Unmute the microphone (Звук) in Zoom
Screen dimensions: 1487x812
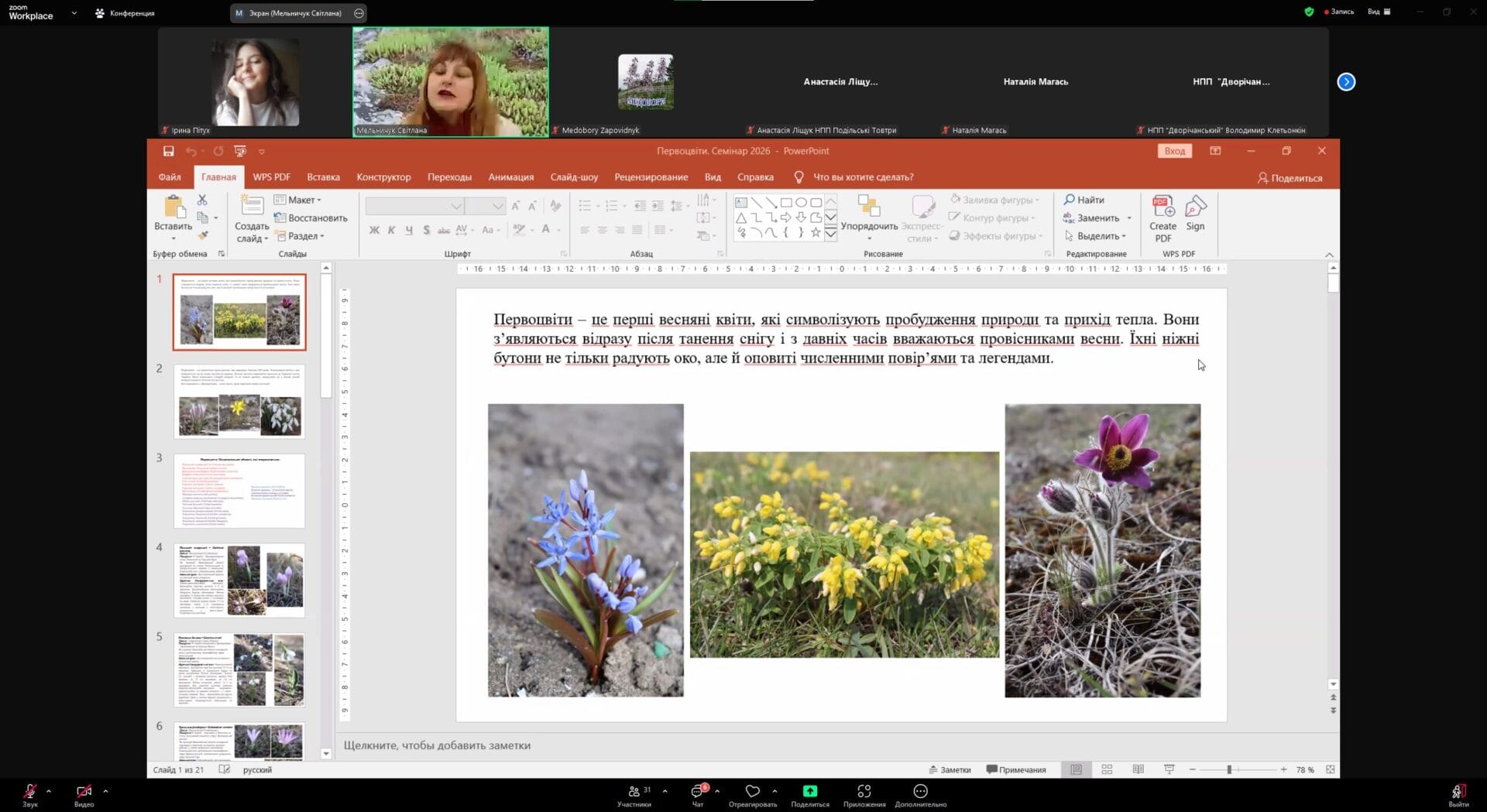pyautogui.click(x=29, y=791)
